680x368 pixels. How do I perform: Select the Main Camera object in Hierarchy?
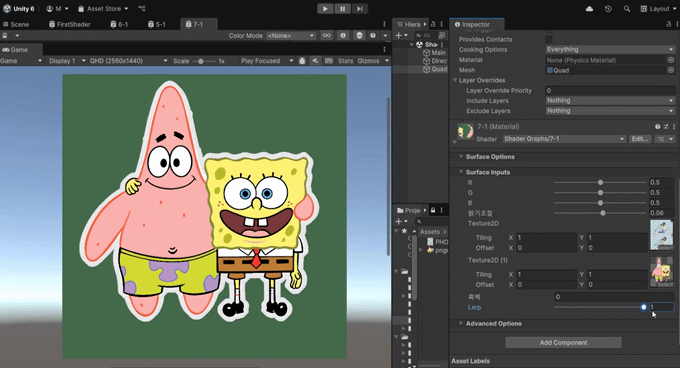coord(435,52)
